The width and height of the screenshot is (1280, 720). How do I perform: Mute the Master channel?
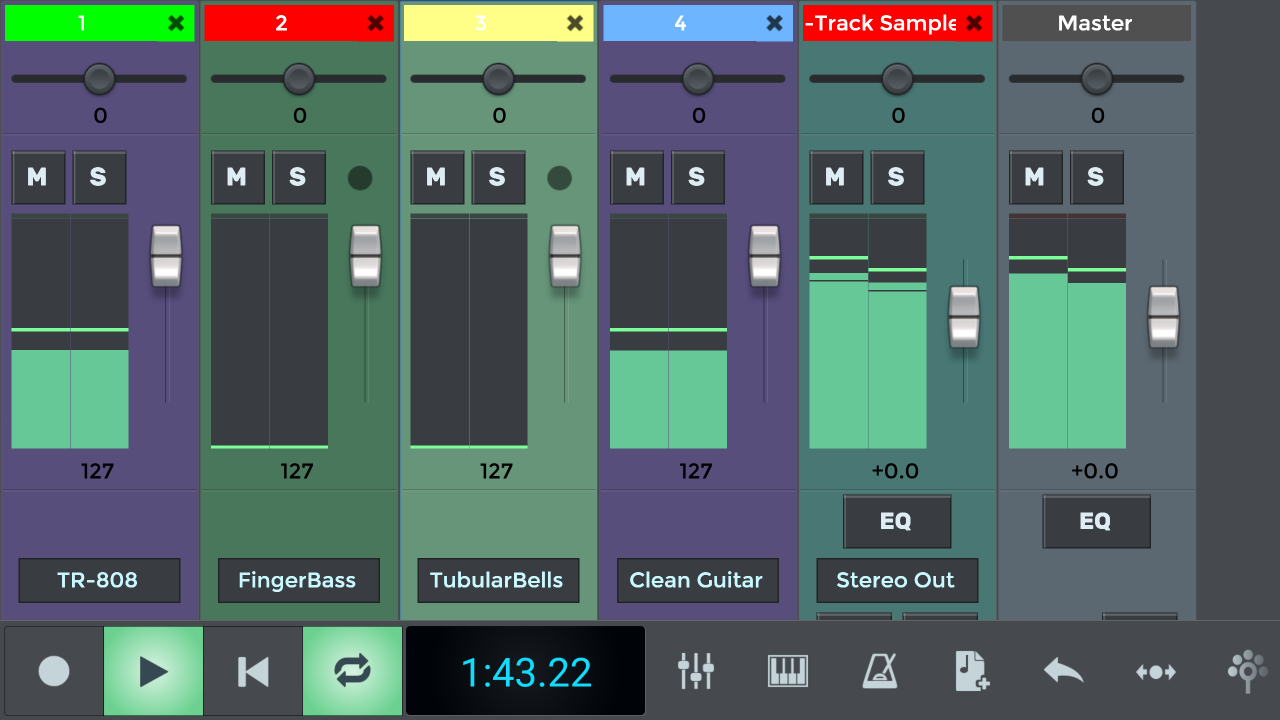pyautogui.click(x=1035, y=178)
